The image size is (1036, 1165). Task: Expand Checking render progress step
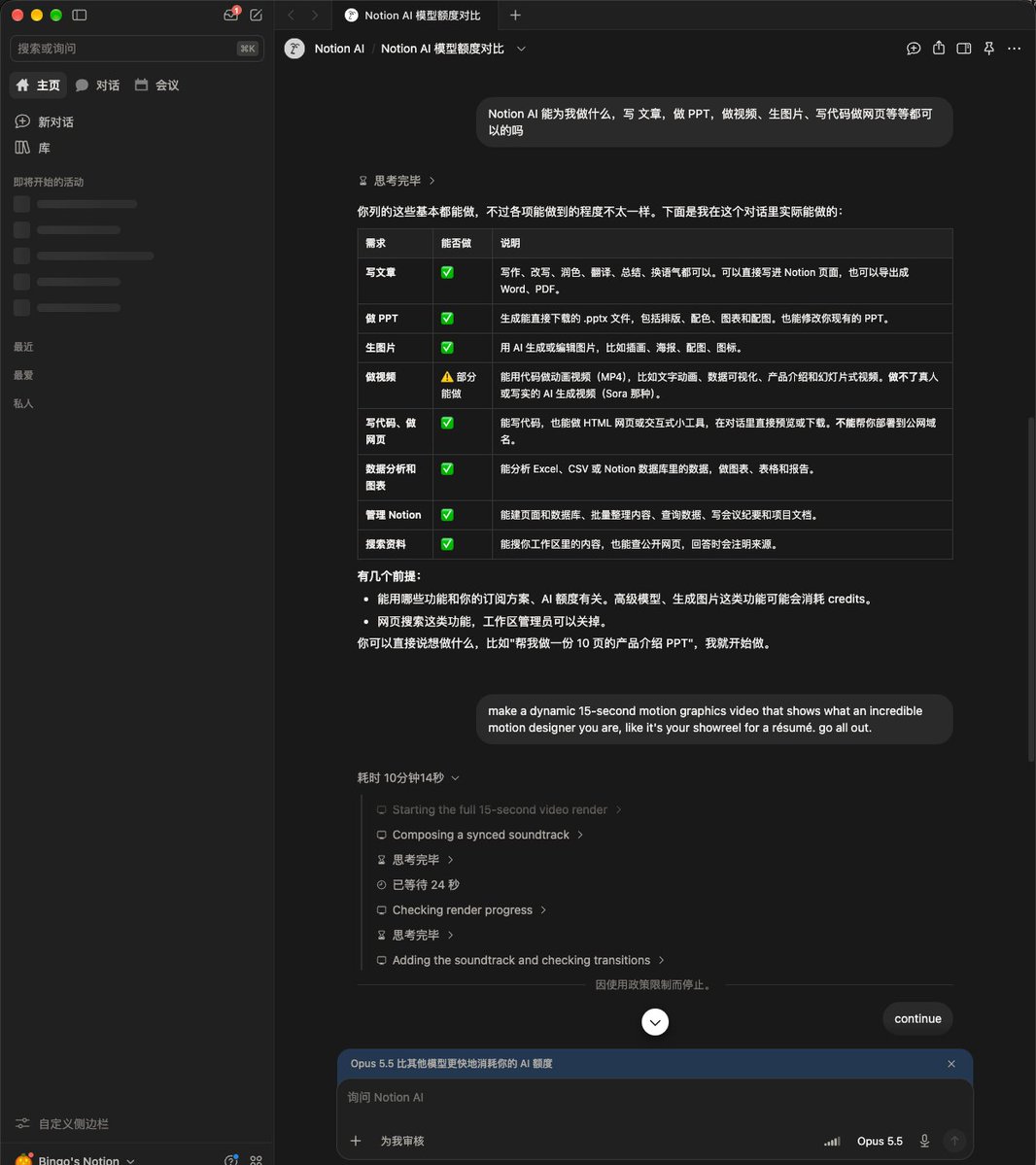[463, 909]
